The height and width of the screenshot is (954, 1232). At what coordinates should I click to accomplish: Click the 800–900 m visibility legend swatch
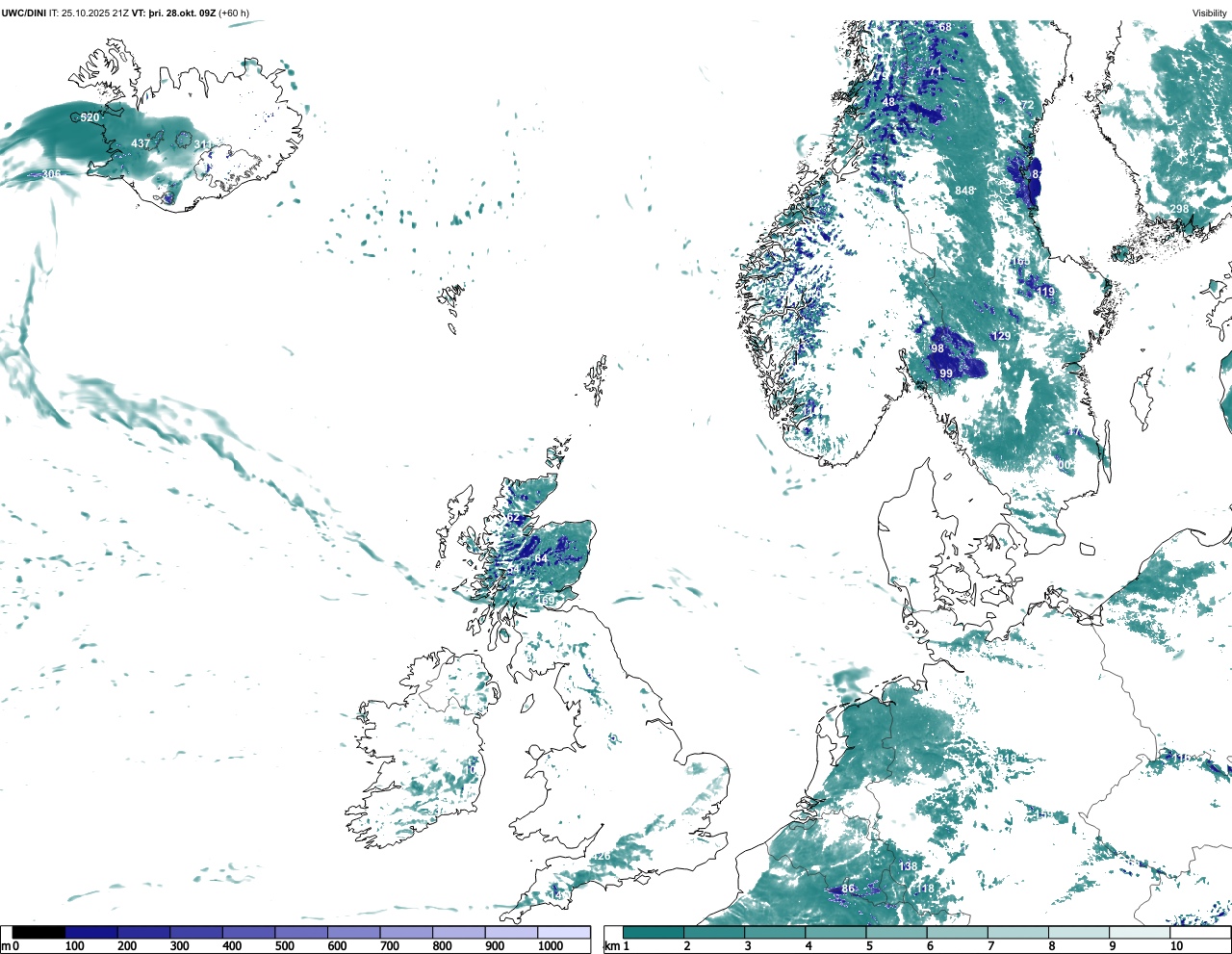pos(459,932)
